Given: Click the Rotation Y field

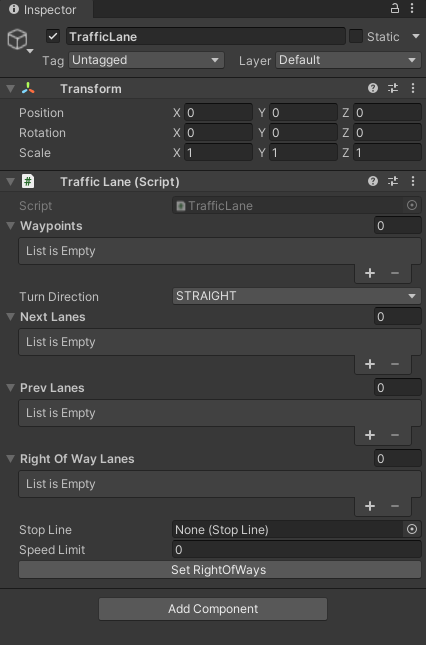Looking at the screenshot, I should click(x=303, y=132).
